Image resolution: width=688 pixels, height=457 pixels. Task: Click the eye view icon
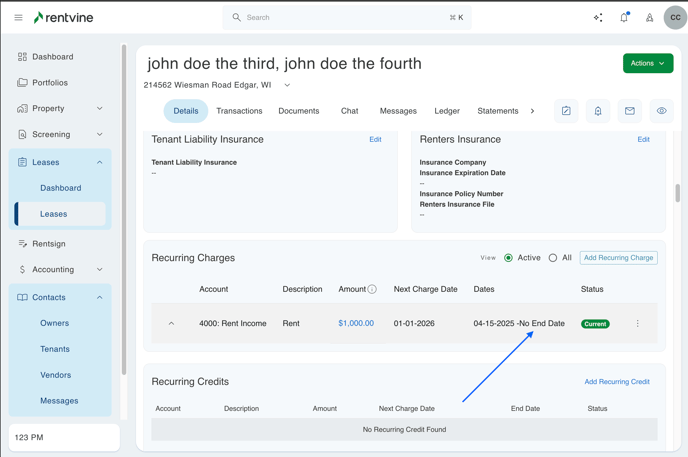pyautogui.click(x=661, y=111)
